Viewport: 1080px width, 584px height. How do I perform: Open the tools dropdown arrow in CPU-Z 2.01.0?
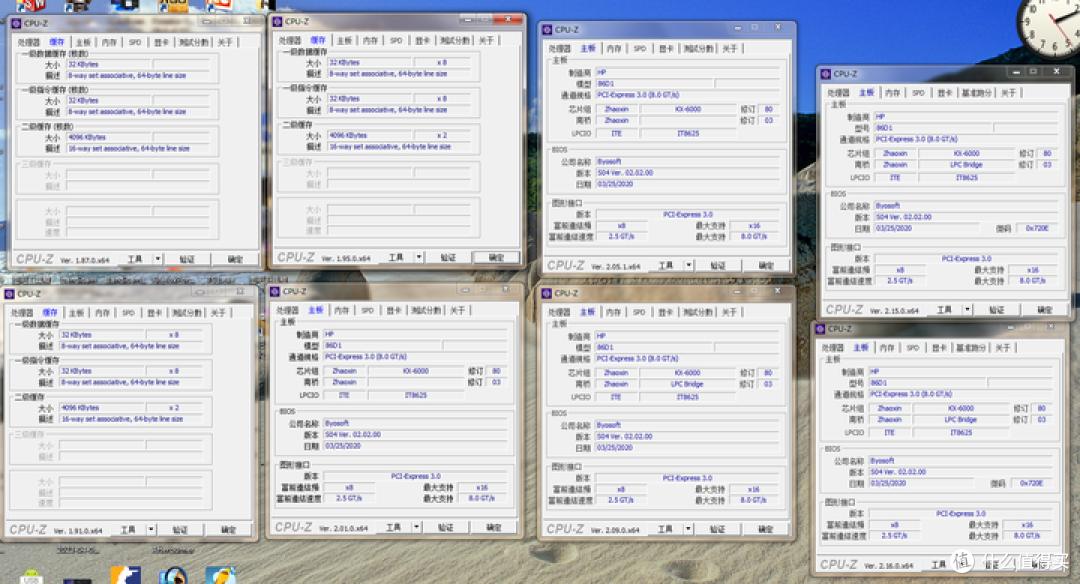pos(416,527)
